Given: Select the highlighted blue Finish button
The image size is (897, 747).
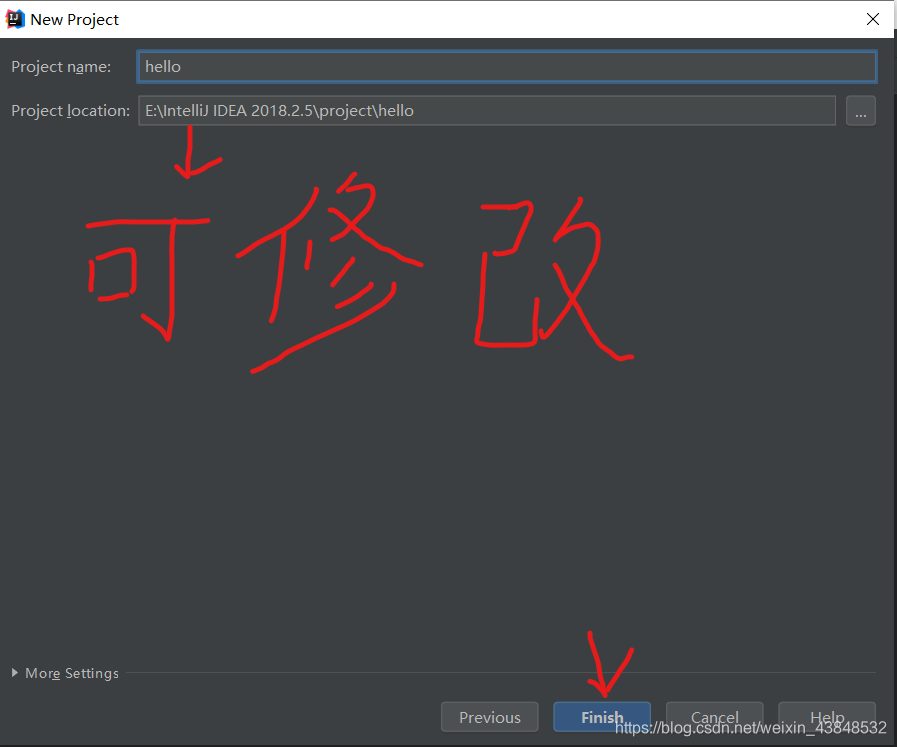Looking at the screenshot, I should click(601, 717).
